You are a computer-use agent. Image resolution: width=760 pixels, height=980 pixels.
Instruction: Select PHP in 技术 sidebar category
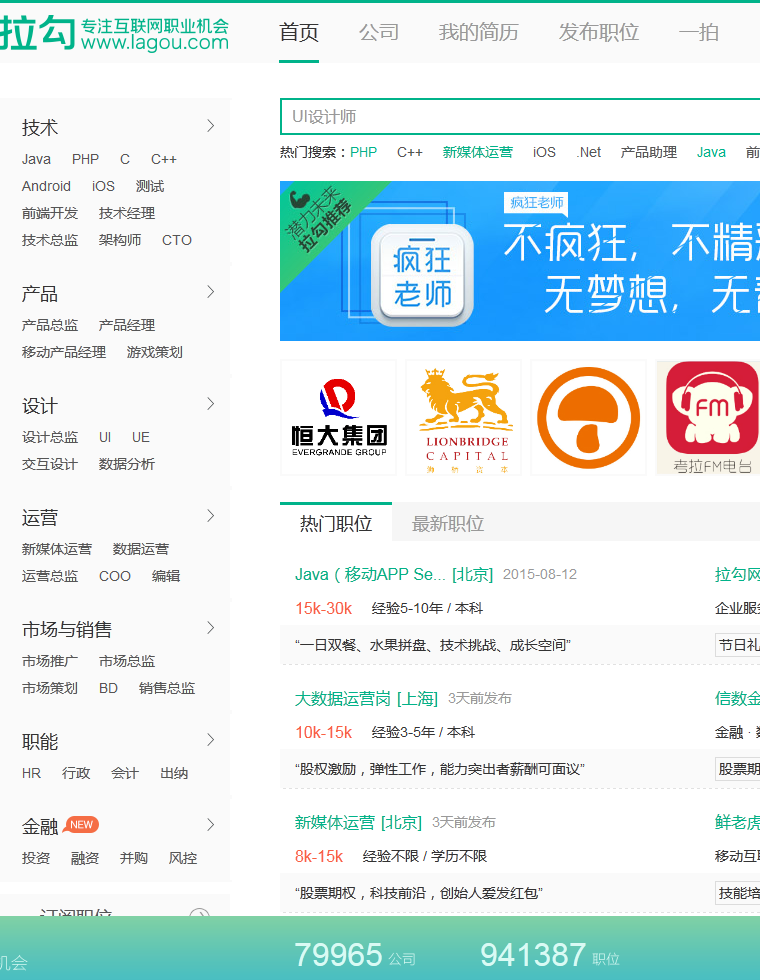tap(85, 159)
